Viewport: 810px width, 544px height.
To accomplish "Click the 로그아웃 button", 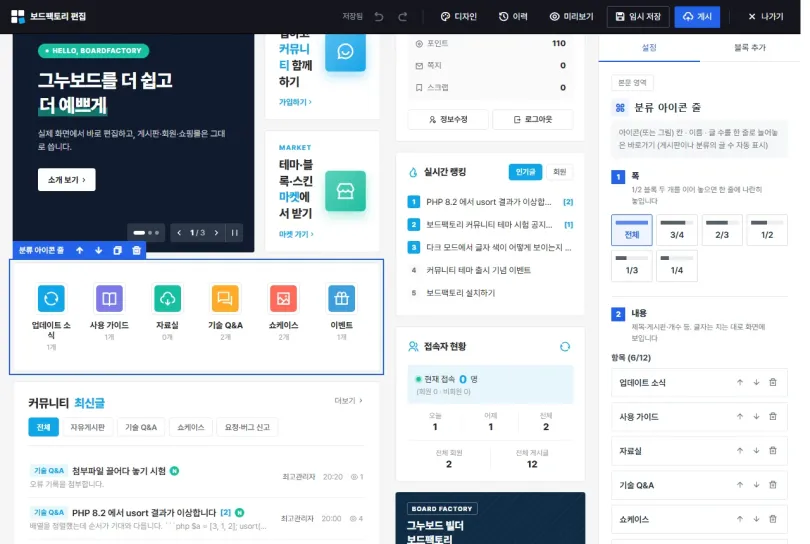I will point(533,119).
